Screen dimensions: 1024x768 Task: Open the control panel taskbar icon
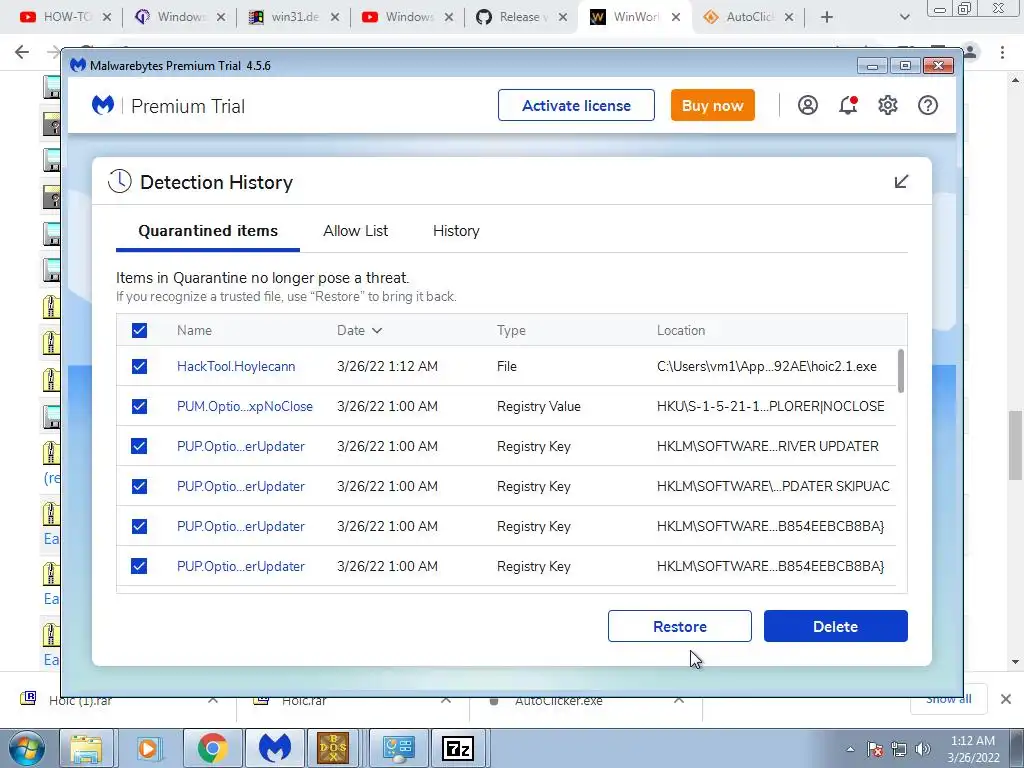tap(398, 748)
